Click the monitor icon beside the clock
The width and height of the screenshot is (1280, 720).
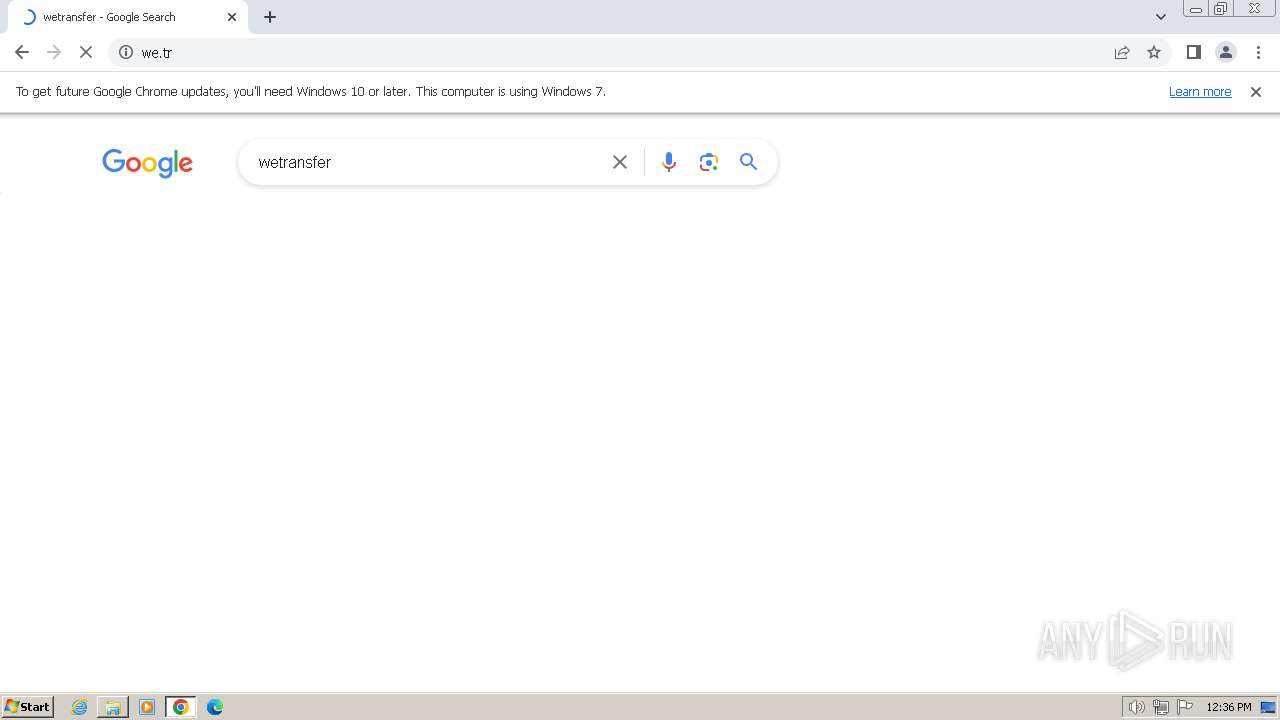click(x=1268, y=707)
